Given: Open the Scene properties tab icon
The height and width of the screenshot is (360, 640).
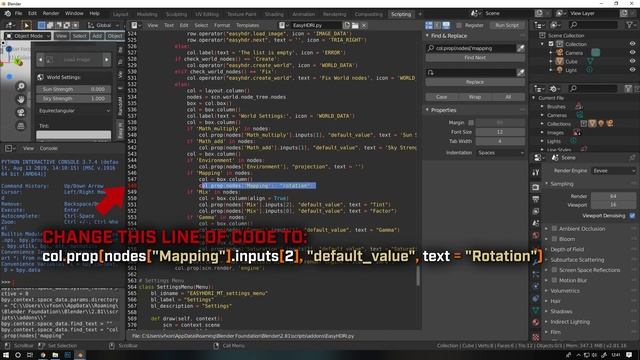Looking at the screenshot, I should (x=536, y=223).
